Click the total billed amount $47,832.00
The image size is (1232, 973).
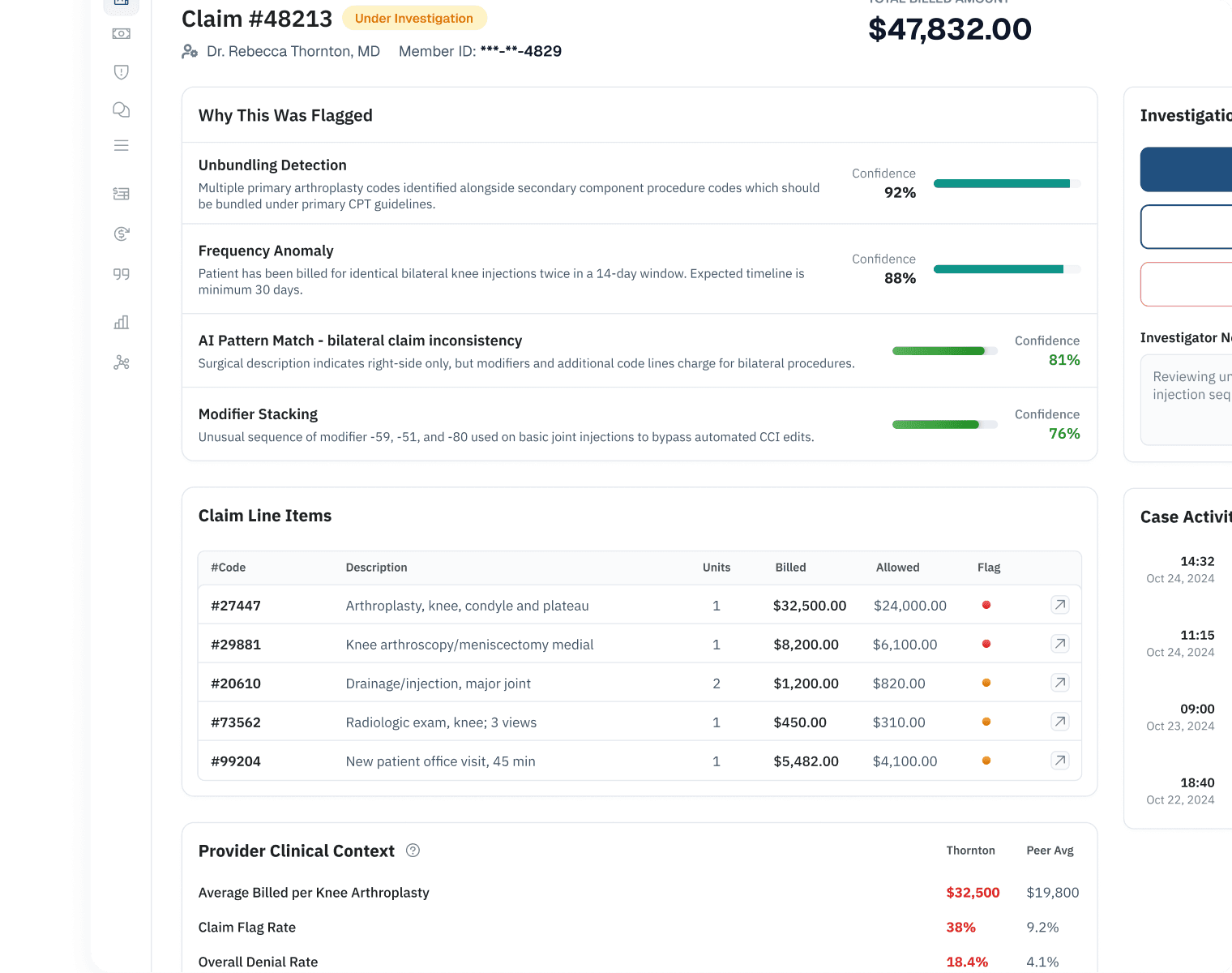[x=950, y=29]
